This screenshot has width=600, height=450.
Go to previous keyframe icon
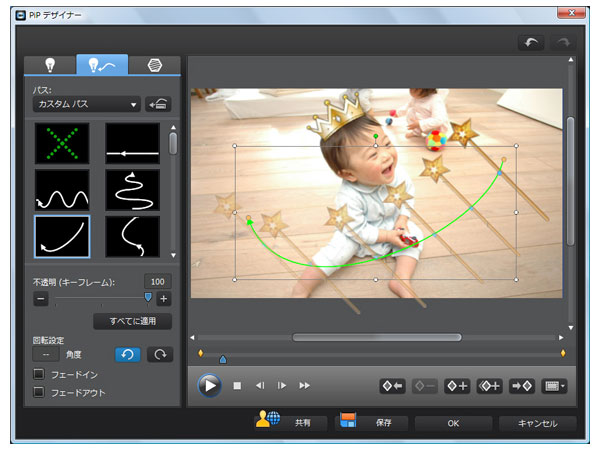point(393,386)
